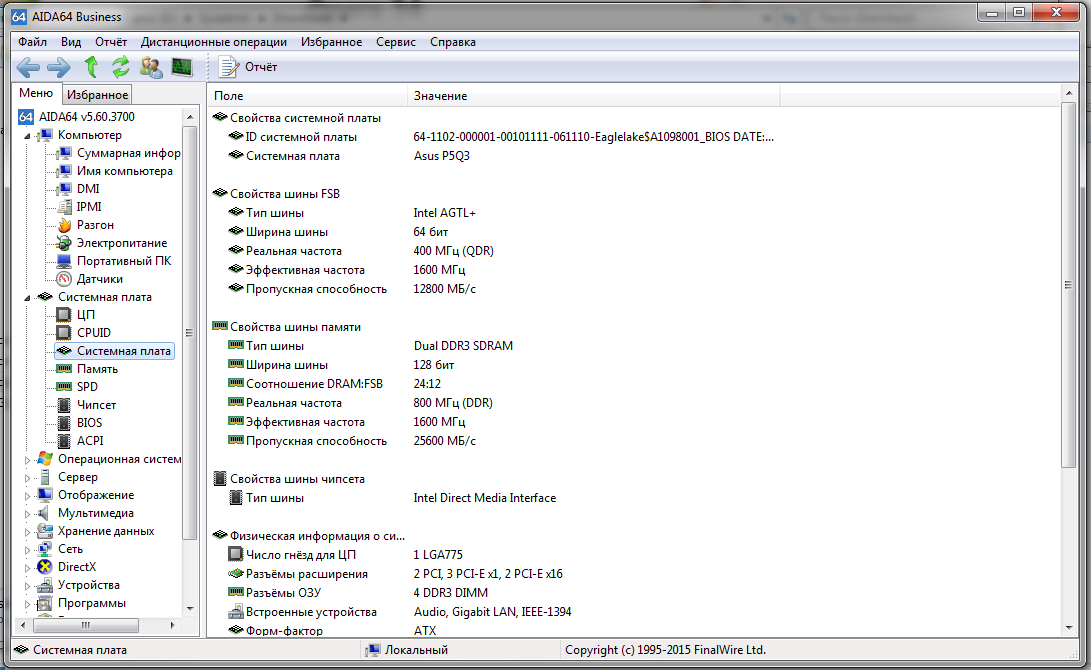Screen dimensions: 1091x670
Task: Click the Значение column header
Action: pos(594,96)
